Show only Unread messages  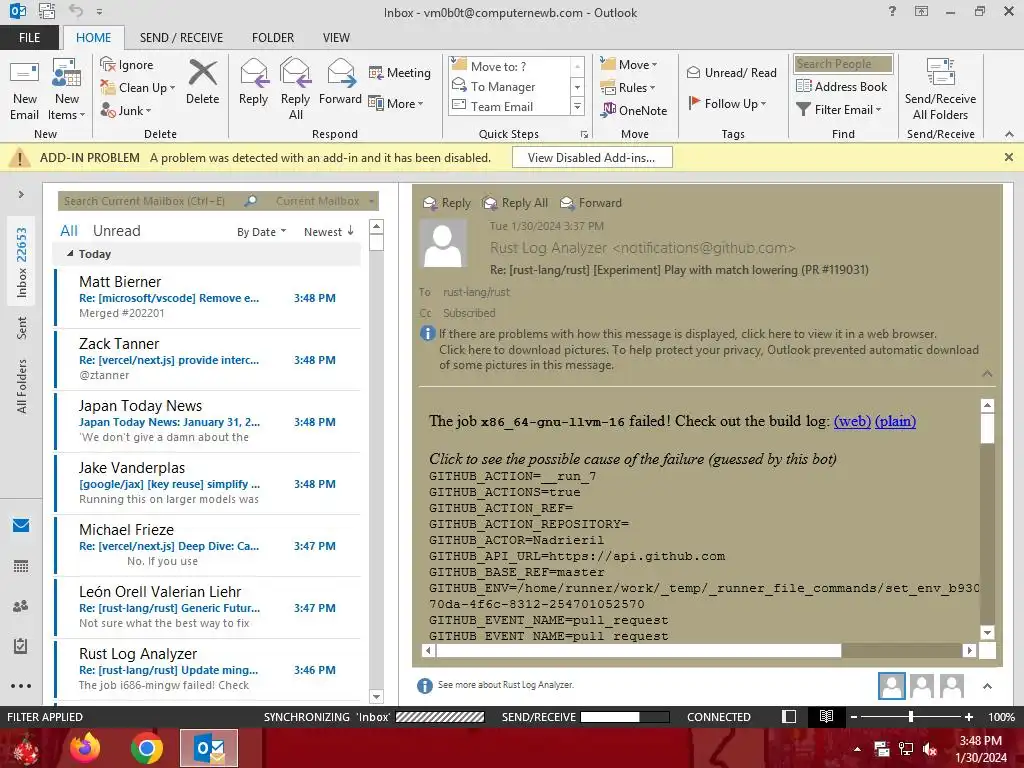coord(116,231)
